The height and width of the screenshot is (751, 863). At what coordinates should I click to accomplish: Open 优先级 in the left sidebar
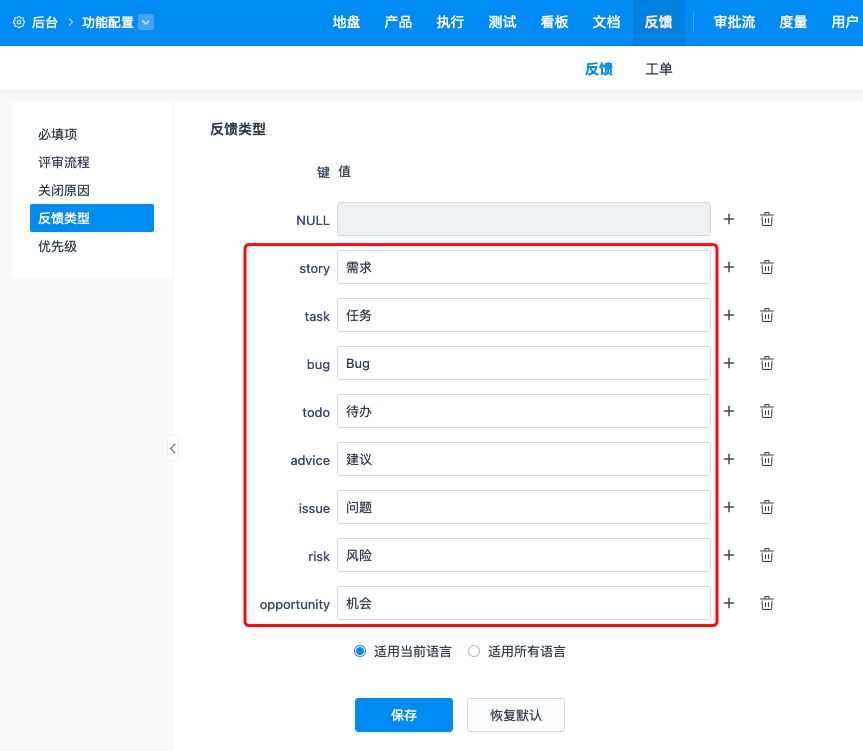point(58,246)
